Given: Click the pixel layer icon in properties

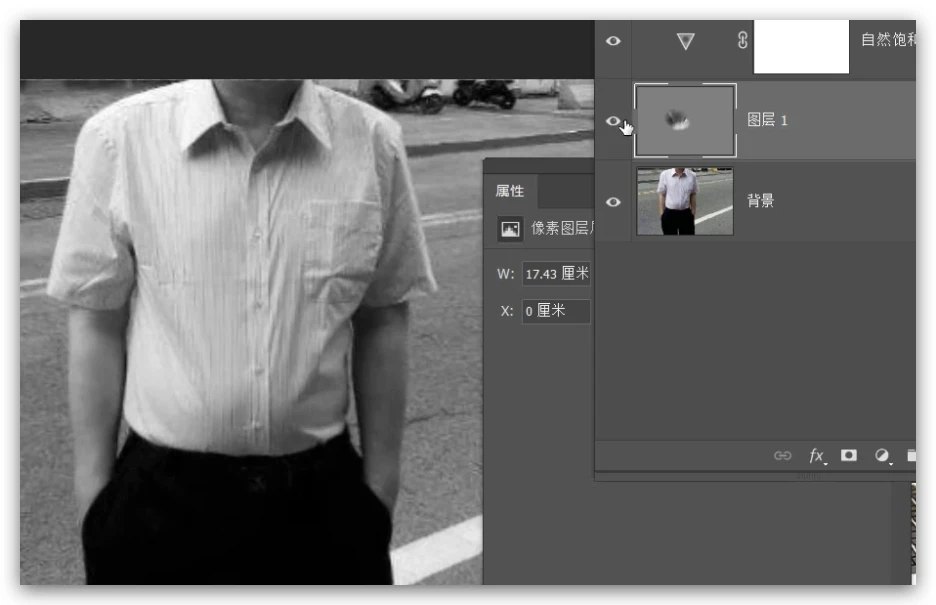Looking at the screenshot, I should point(511,229).
